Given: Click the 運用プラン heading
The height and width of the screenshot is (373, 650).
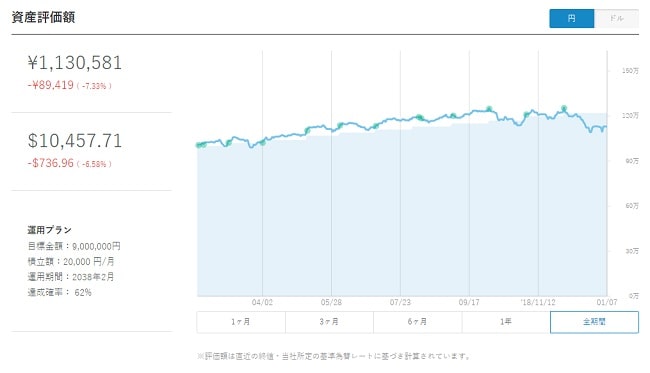Looking at the screenshot, I should tap(49, 230).
